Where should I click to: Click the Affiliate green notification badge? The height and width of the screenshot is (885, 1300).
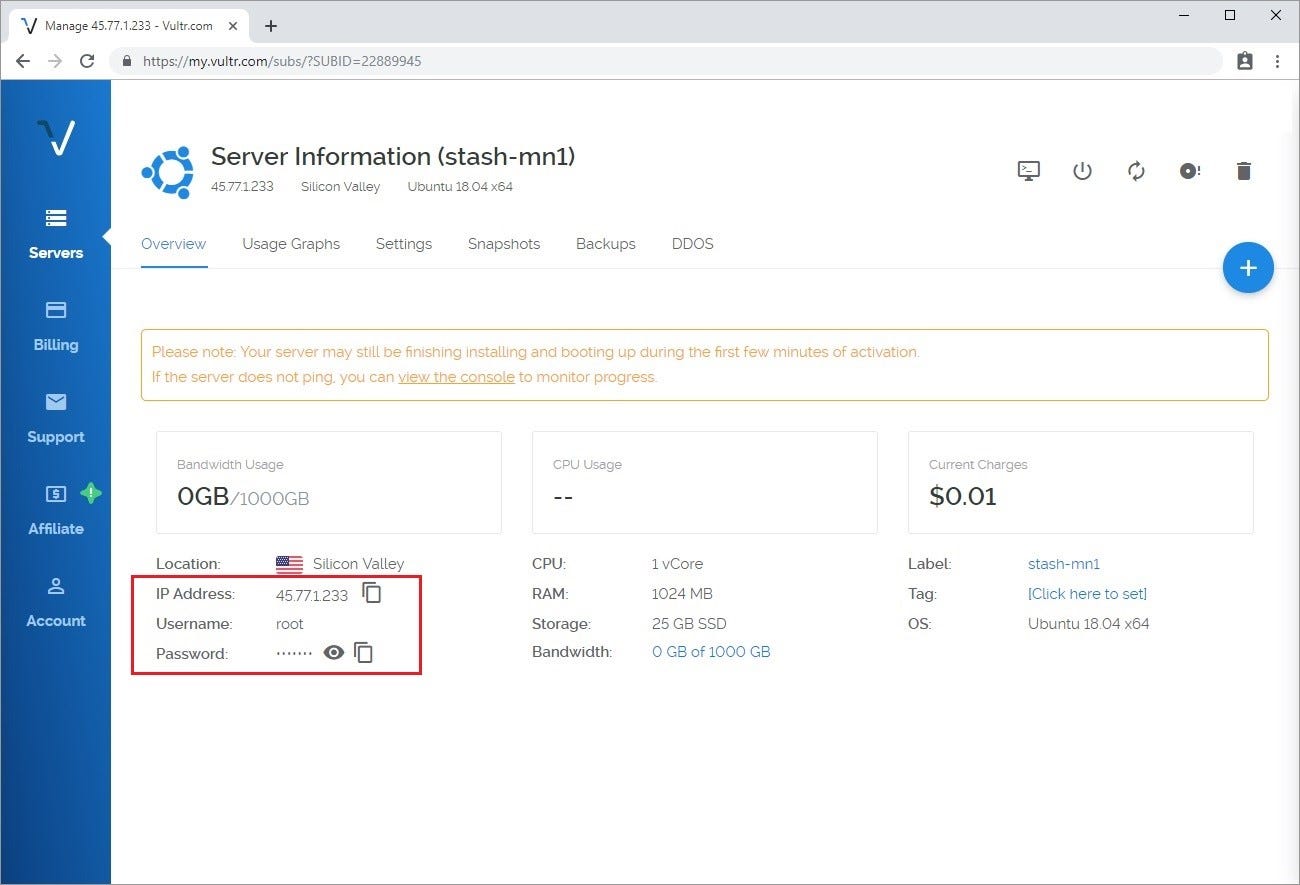pyautogui.click(x=91, y=492)
